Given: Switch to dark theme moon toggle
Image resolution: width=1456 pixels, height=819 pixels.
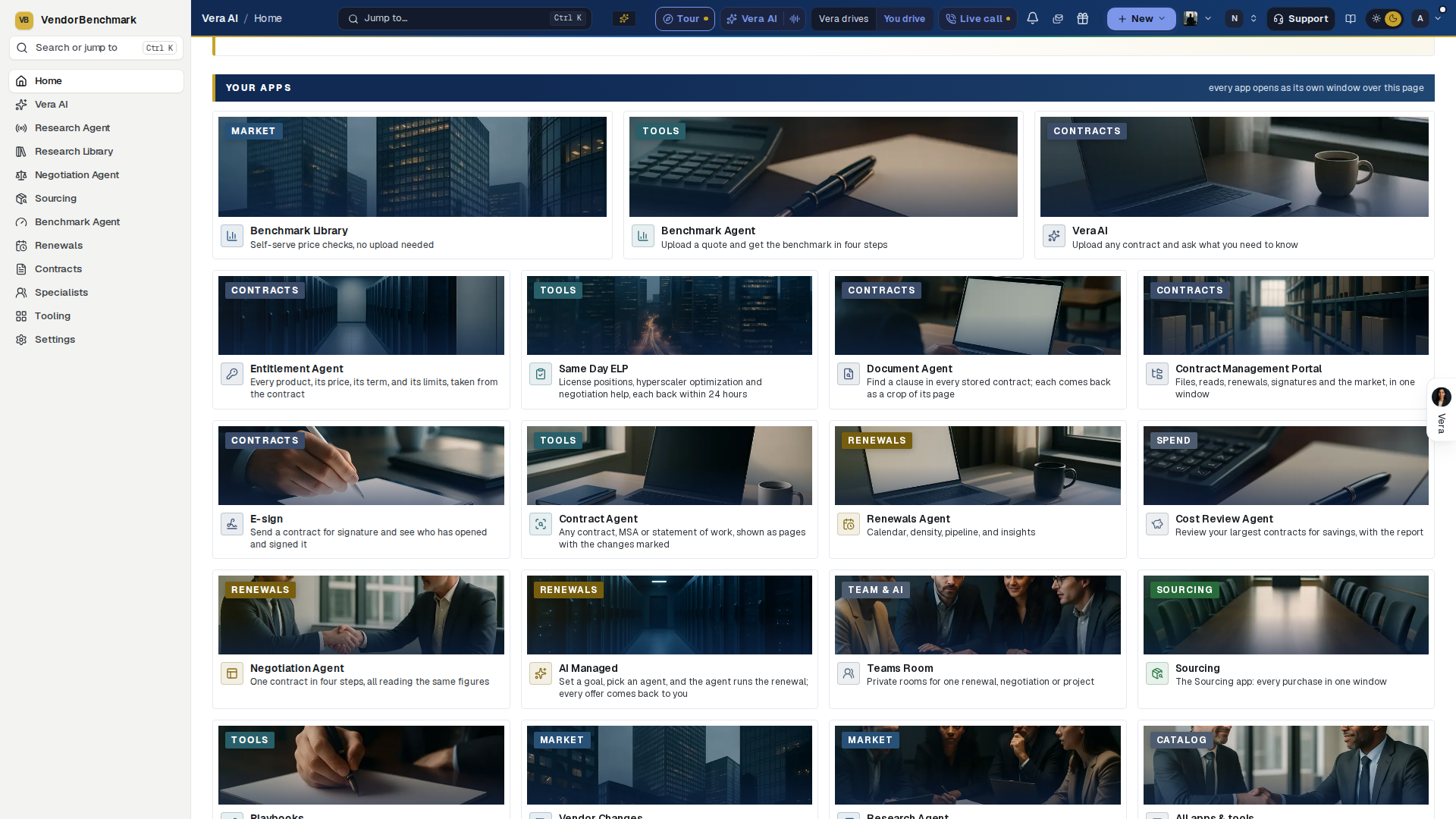Looking at the screenshot, I should [x=1393, y=18].
